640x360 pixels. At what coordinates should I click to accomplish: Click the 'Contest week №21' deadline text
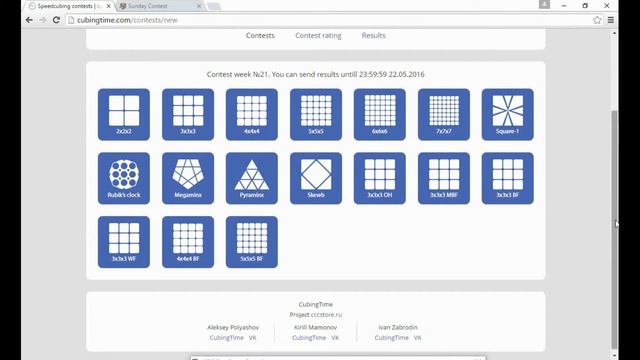(x=316, y=74)
